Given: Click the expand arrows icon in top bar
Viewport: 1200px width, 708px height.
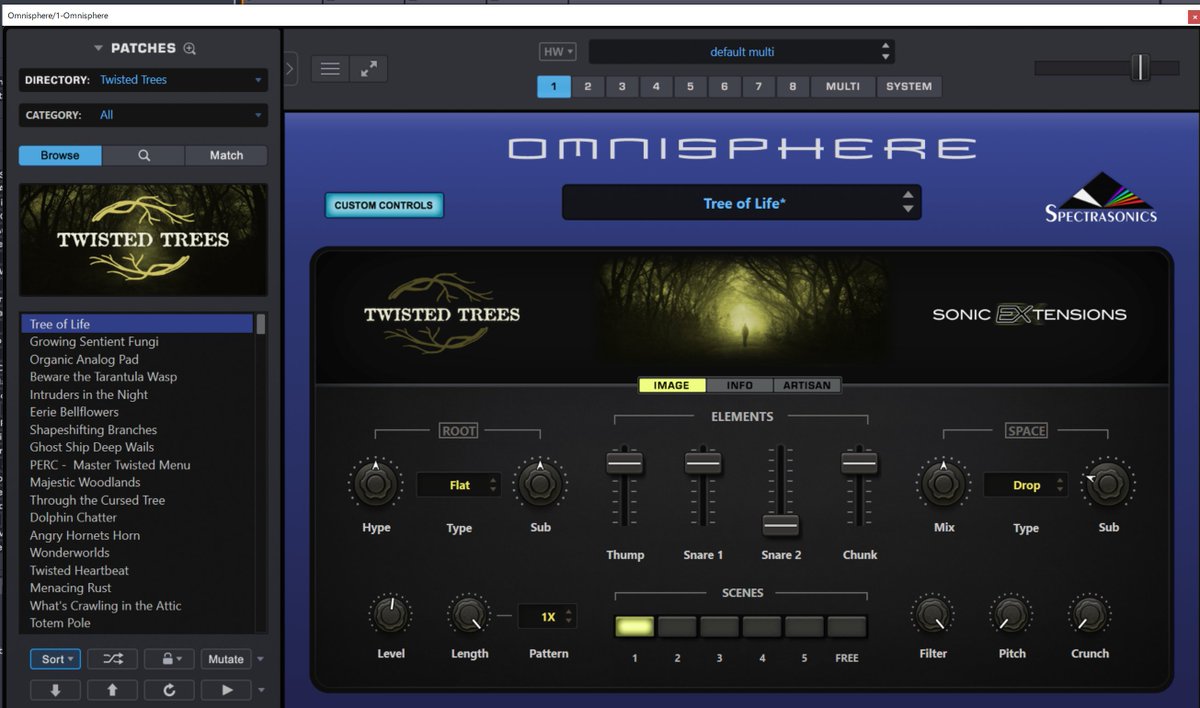Looking at the screenshot, I should (x=369, y=69).
